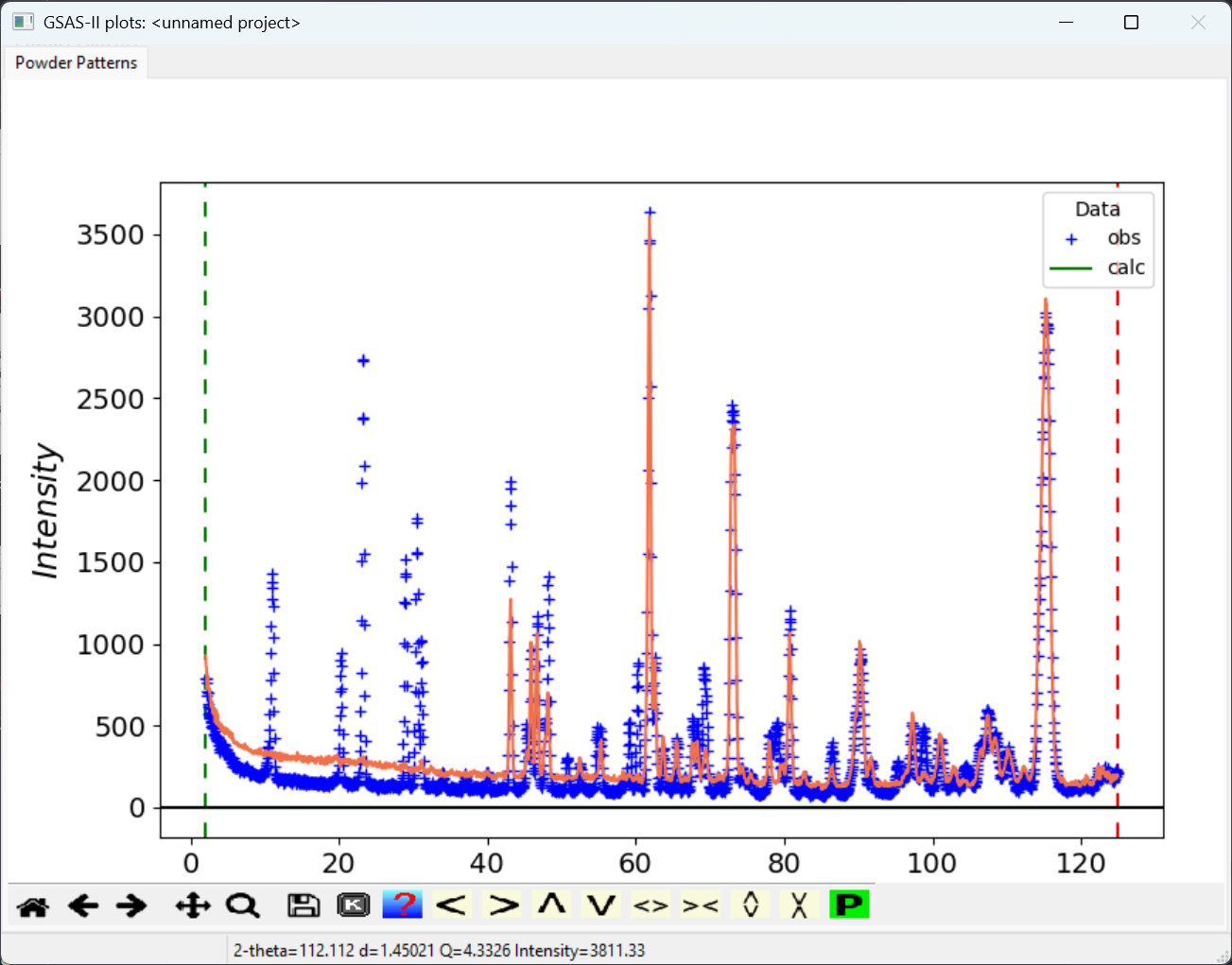Activate the pan axes tool

tap(193, 906)
